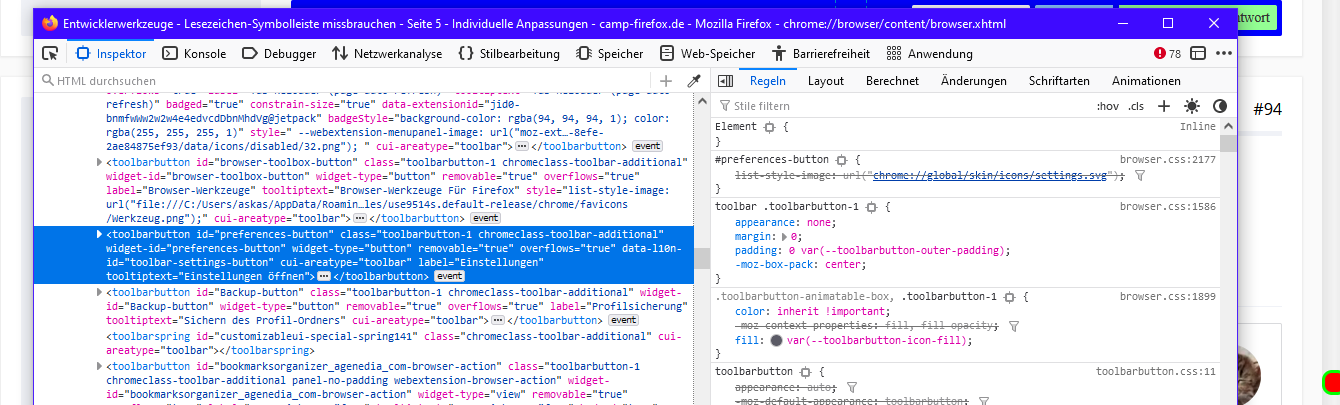Add a new node with plus icon
1340x405 pixels.
pos(666,81)
